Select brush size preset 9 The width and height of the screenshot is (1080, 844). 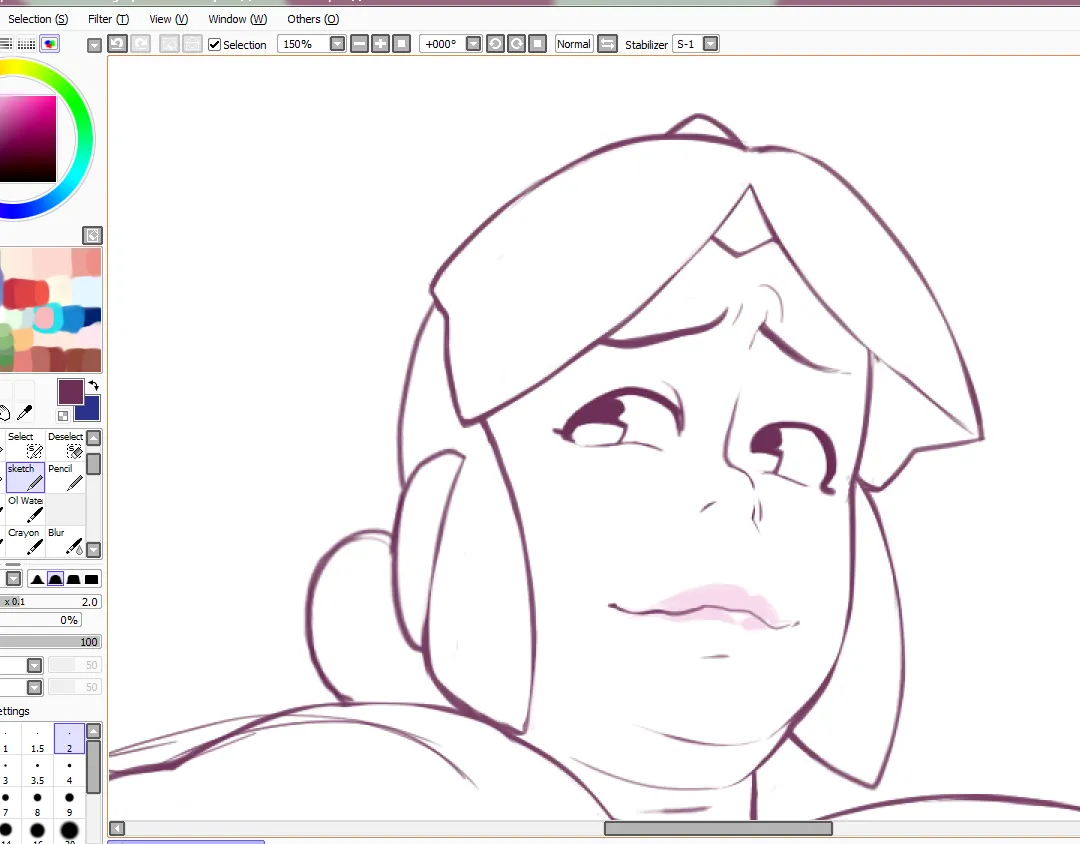69,803
